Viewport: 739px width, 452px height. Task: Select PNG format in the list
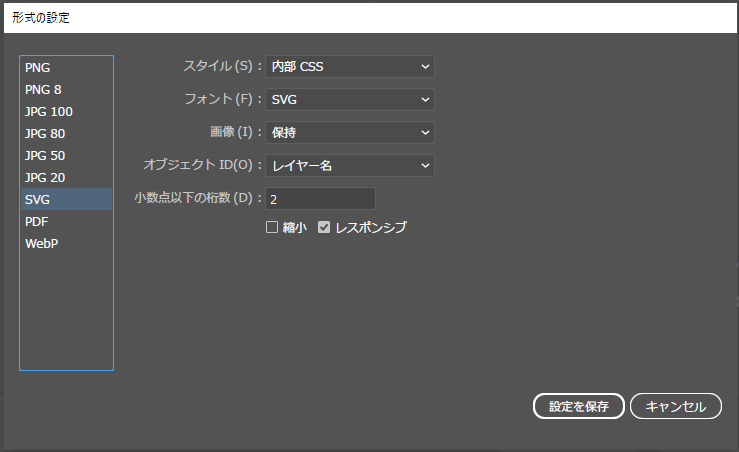pyautogui.click(x=38, y=68)
